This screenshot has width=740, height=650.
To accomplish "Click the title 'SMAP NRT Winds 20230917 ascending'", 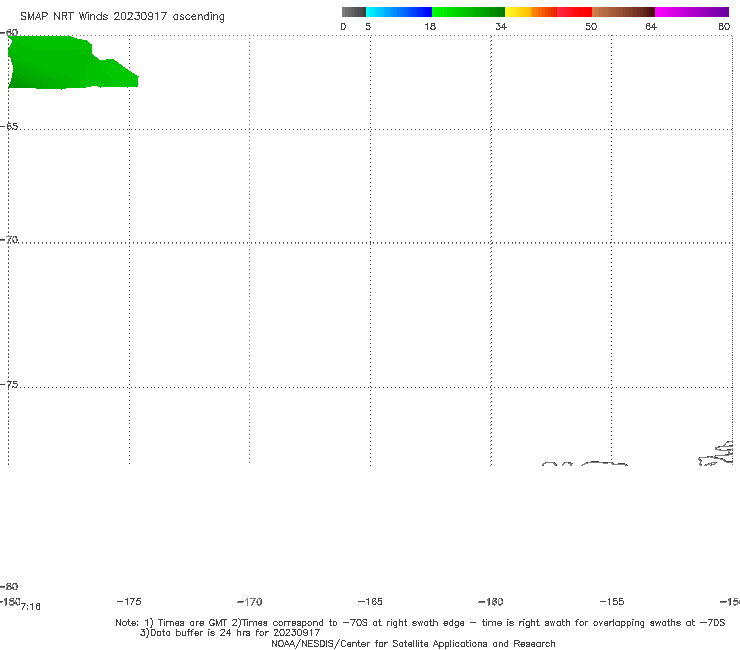I will point(122,16).
